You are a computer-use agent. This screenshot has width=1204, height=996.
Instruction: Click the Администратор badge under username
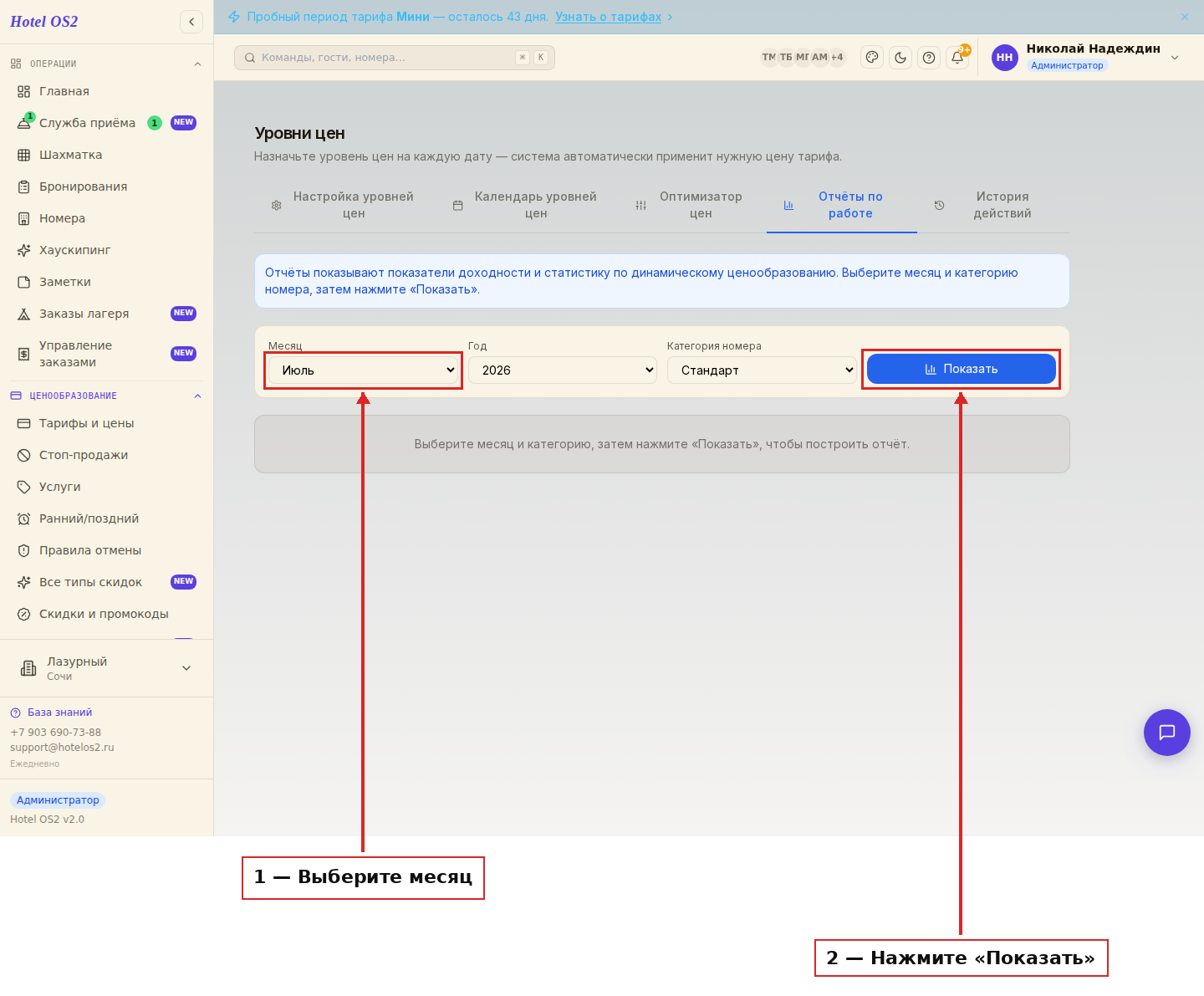(x=1067, y=65)
